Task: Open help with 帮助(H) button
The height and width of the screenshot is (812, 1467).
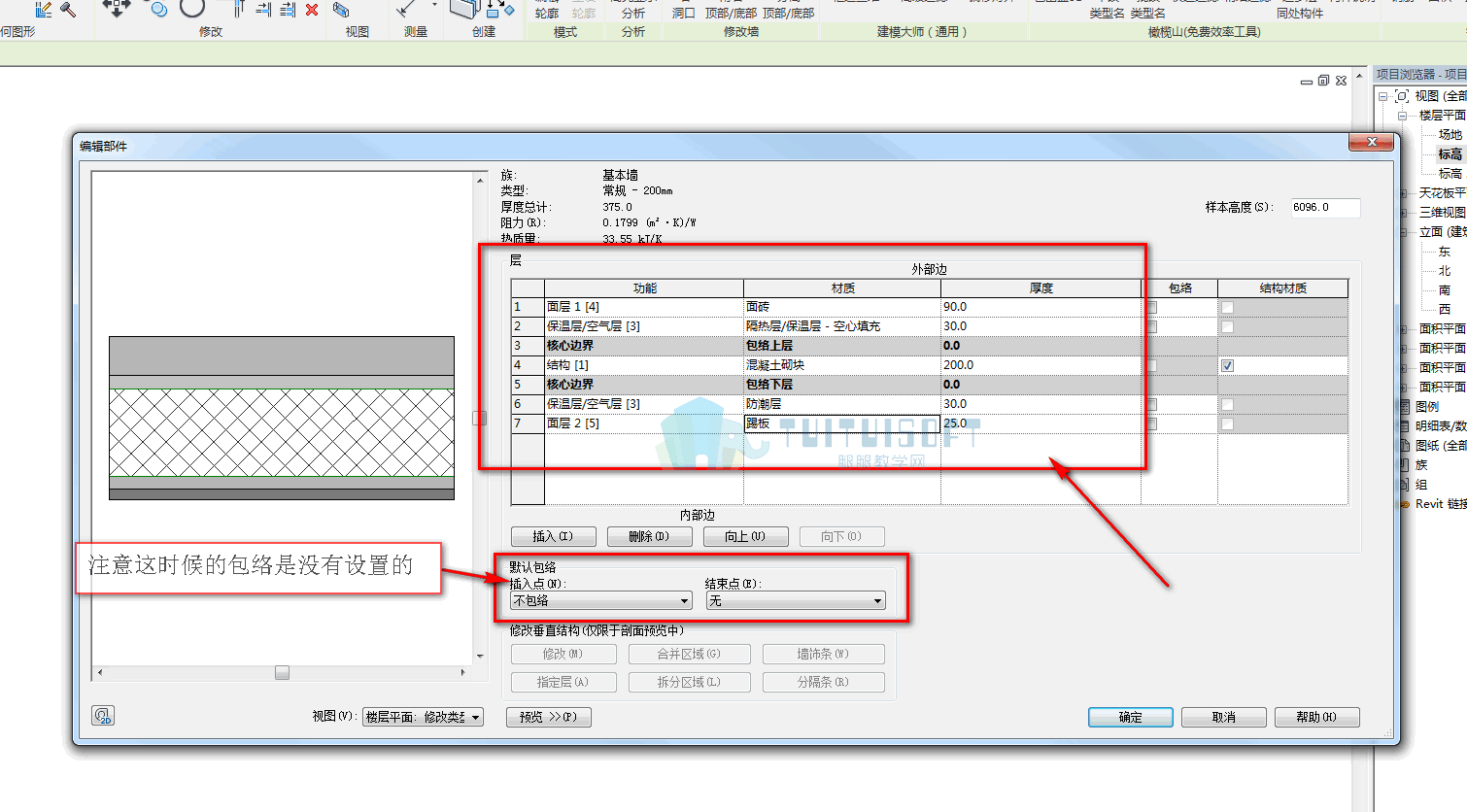Action: (1317, 717)
